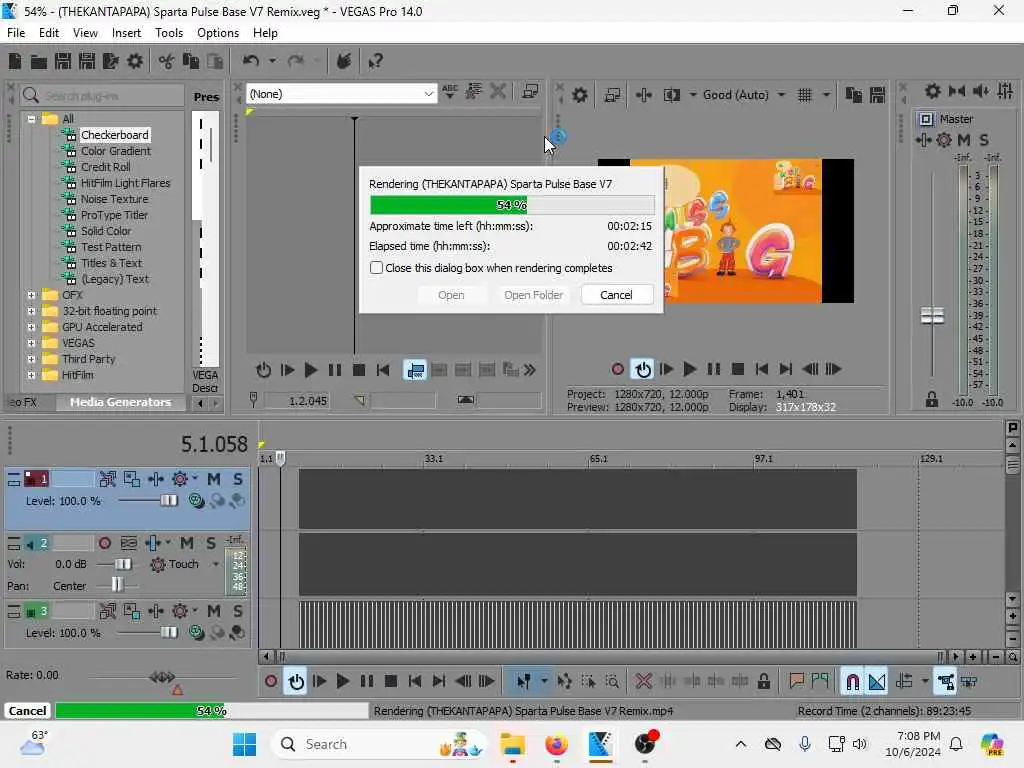1024x768 pixels.
Task: Click Go to Start in the timeline transport
Action: (415, 682)
